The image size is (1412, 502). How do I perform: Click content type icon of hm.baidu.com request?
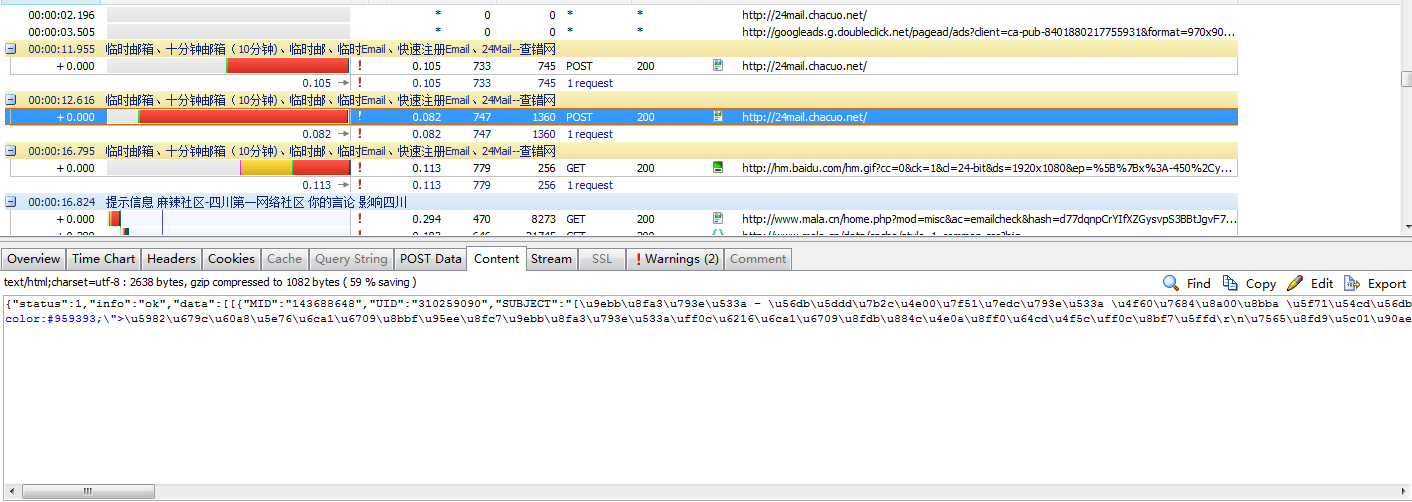pyautogui.click(x=717, y=168)
